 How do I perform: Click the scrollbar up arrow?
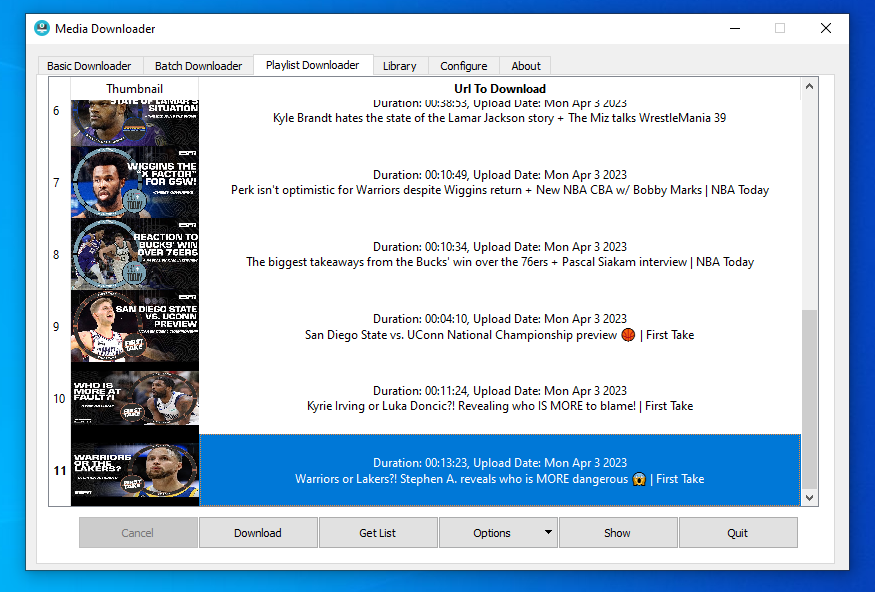click(x=809, y=86)
